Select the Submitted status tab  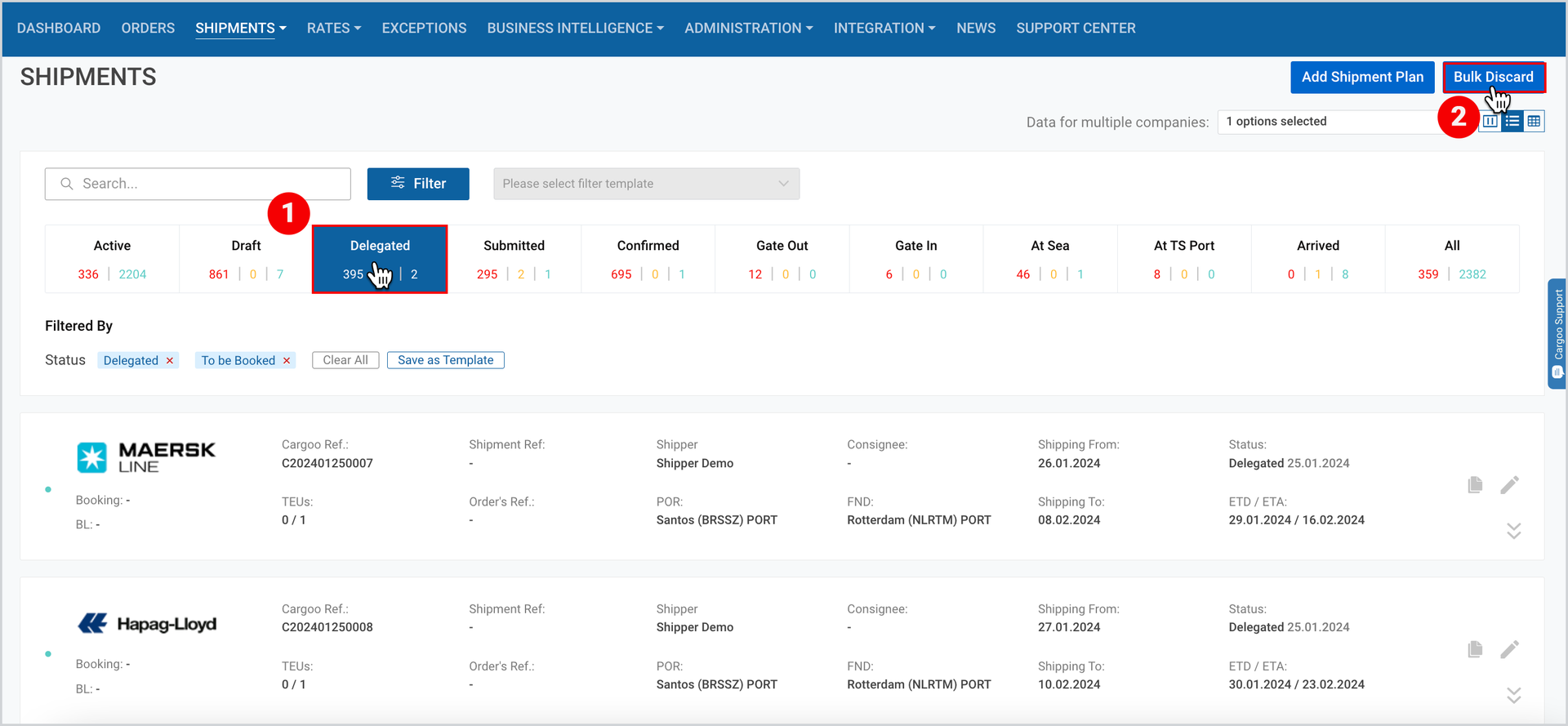tap(514, 259)
